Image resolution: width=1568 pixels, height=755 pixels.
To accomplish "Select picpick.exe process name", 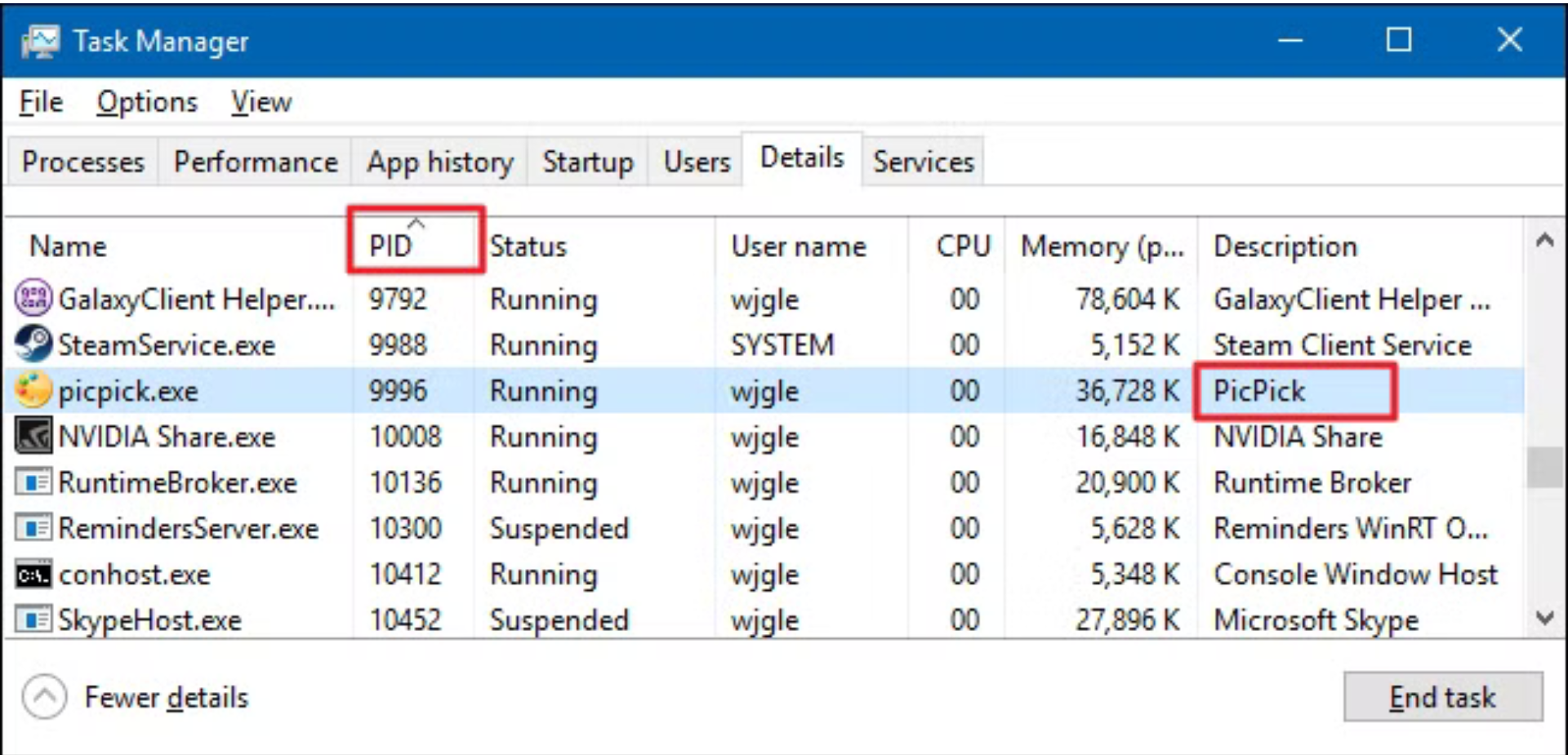I will pos(128,392).
